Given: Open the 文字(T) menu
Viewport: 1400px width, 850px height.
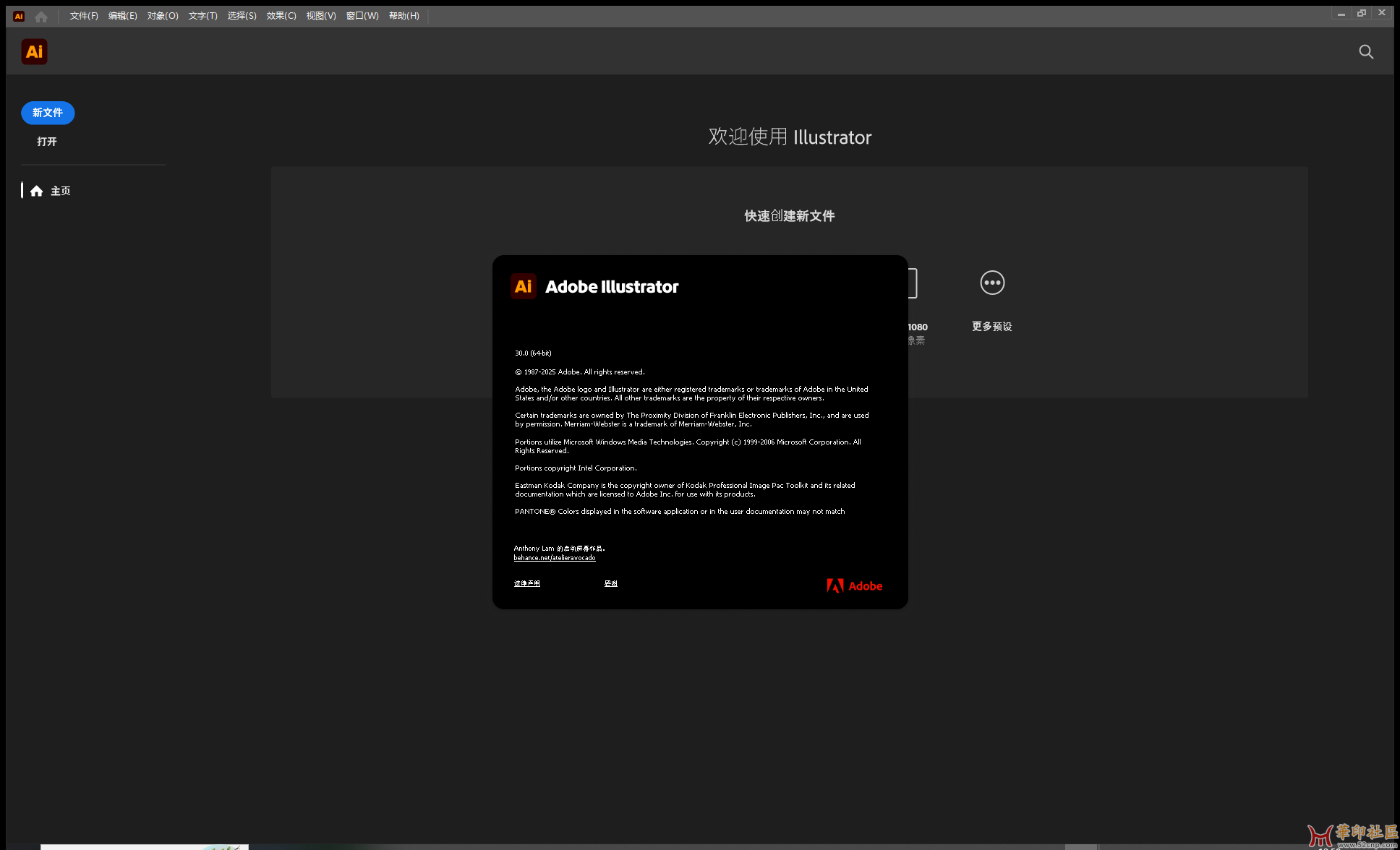Looking at the screenshot, I should [202, 16].
